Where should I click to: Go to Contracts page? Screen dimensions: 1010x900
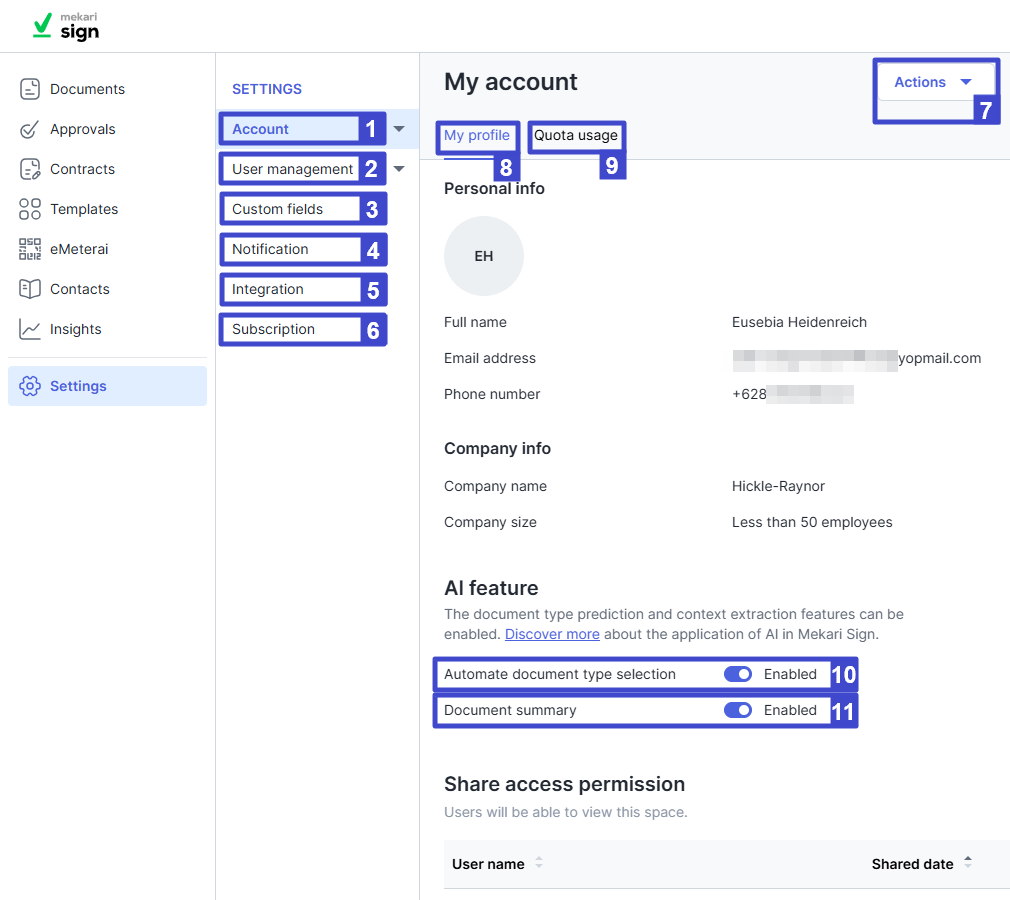82,169
